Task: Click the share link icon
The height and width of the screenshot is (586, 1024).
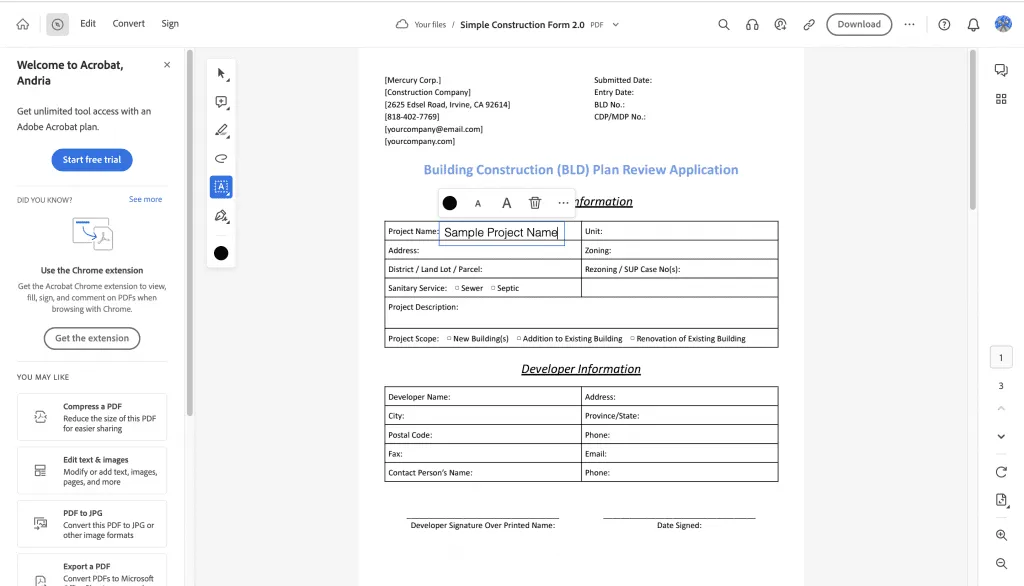Action: pos(808,24)
